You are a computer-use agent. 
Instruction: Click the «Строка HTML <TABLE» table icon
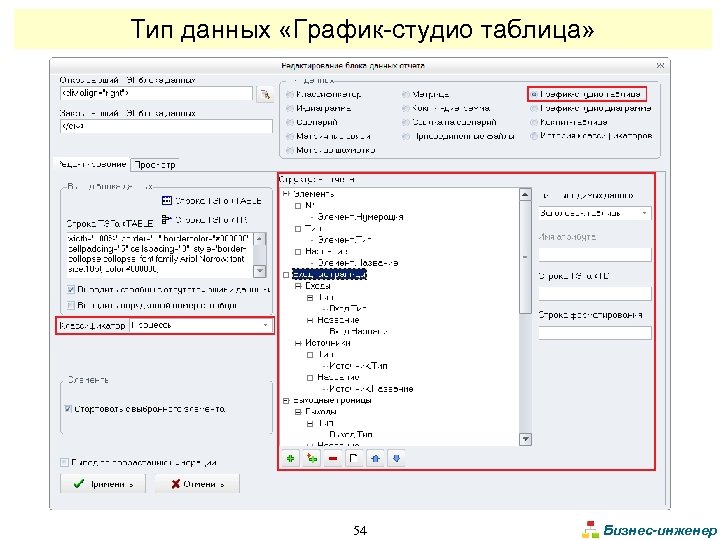(167, 201)
